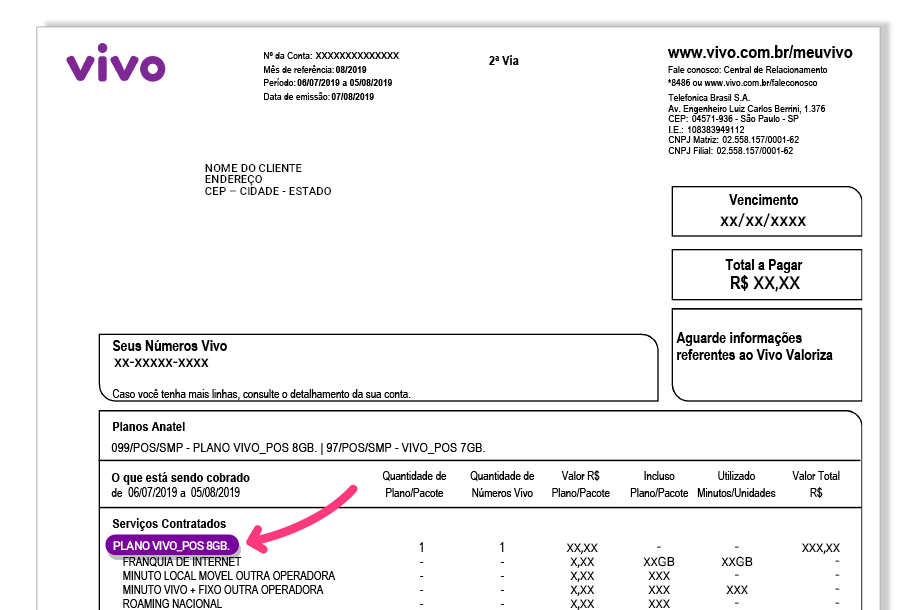Click 'MINUTO LOCAL MOVEL OUTRA OPERADORA' row
920x610 pixels.
pyautogui.click(x=229, y=576)
